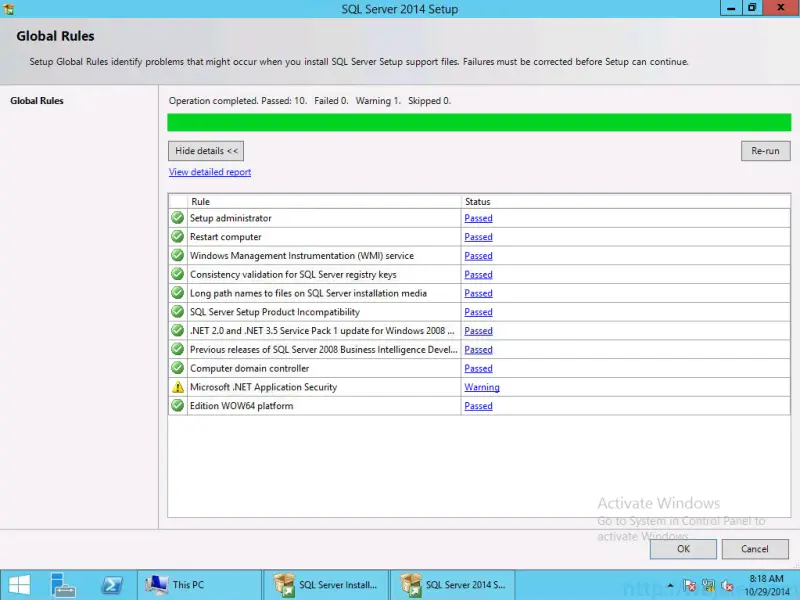
Task: Collapse details with the Hide details button
Action: pos(205,151)
